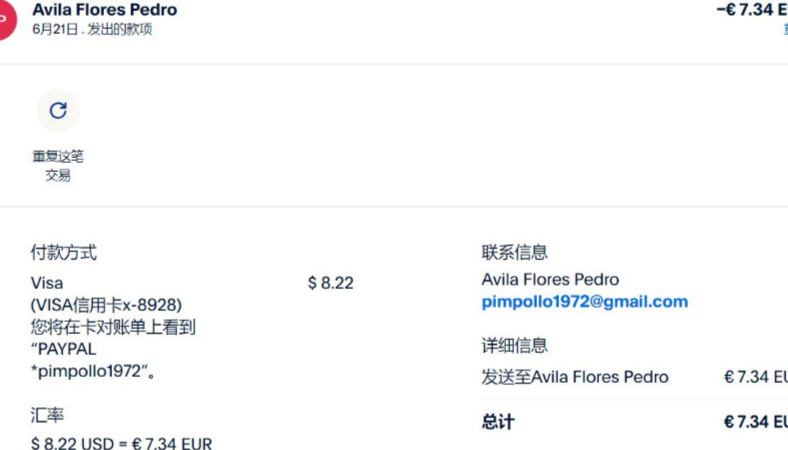788x450 pixels.
Task: Select the Visa payment method name
Action: tap(47, 283)
